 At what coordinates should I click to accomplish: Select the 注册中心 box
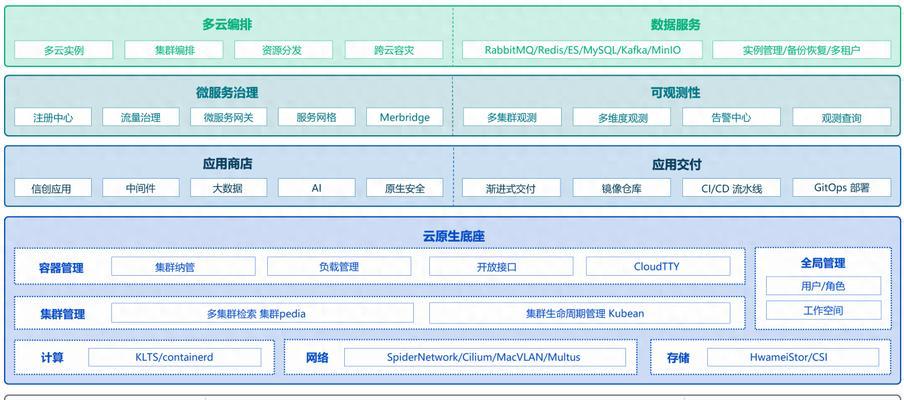tap(52, 118)
